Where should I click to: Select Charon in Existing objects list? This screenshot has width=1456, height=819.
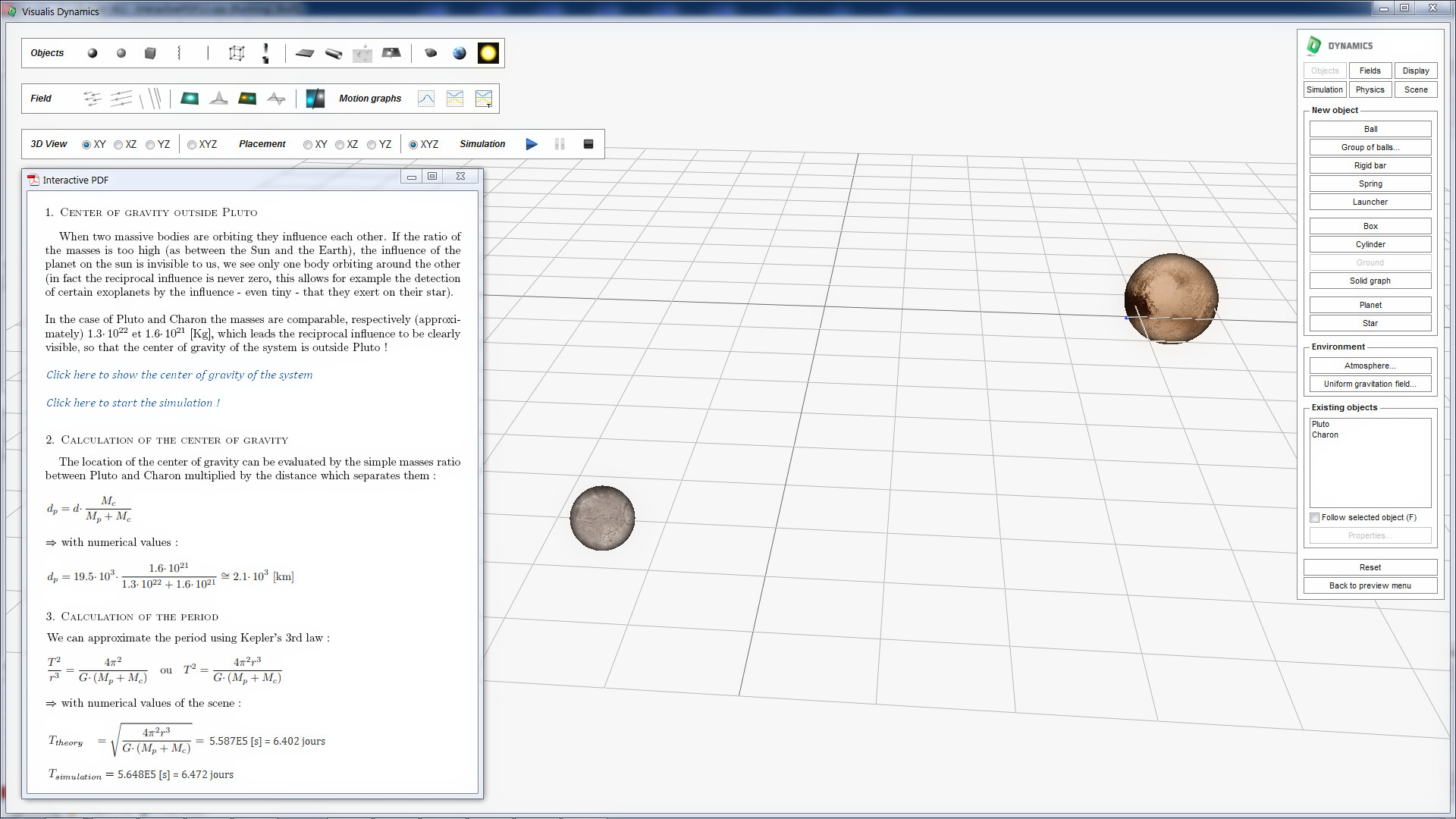(1325, 435)
